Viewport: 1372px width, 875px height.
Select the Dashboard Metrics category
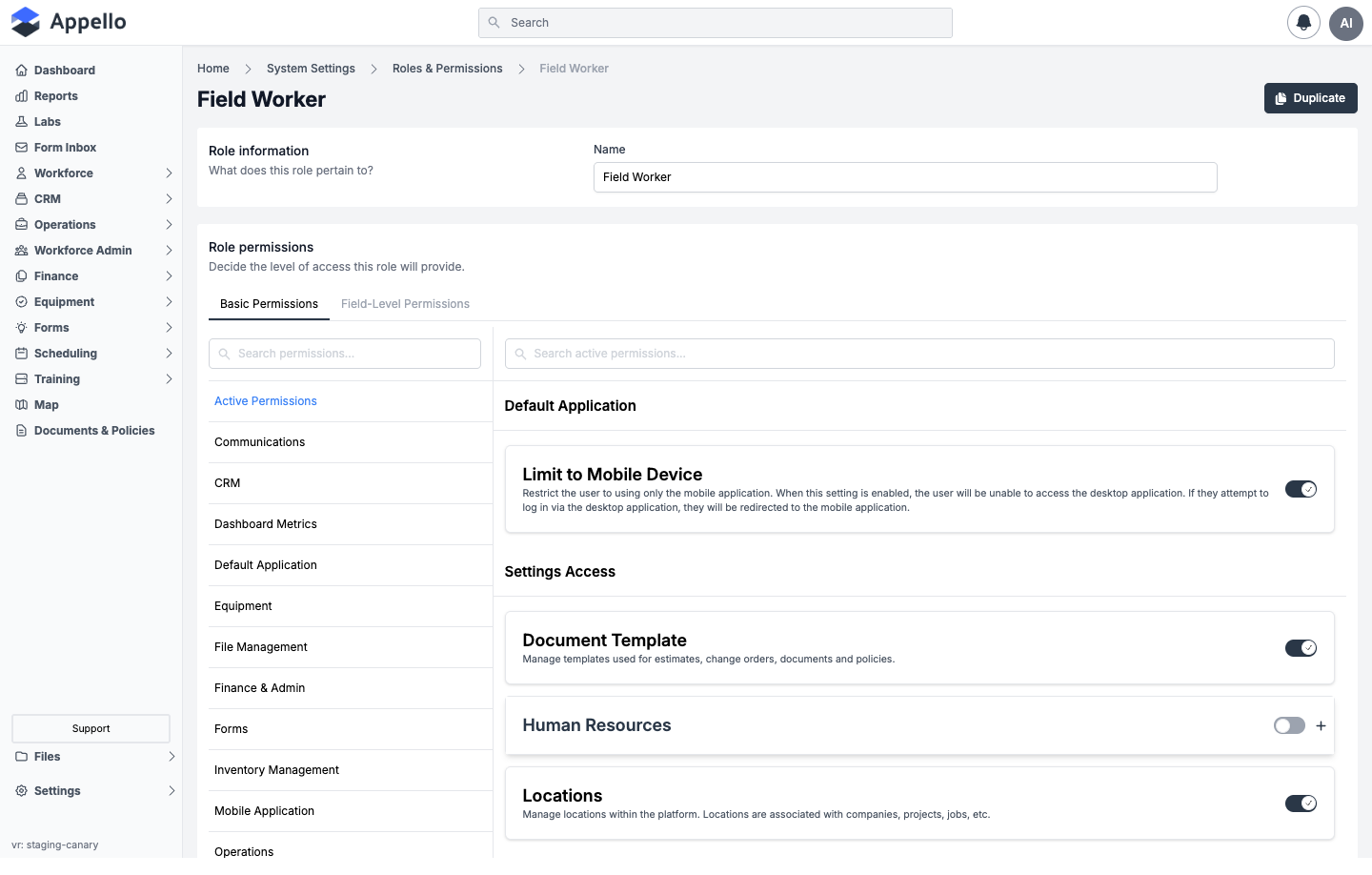click(351, 524)
